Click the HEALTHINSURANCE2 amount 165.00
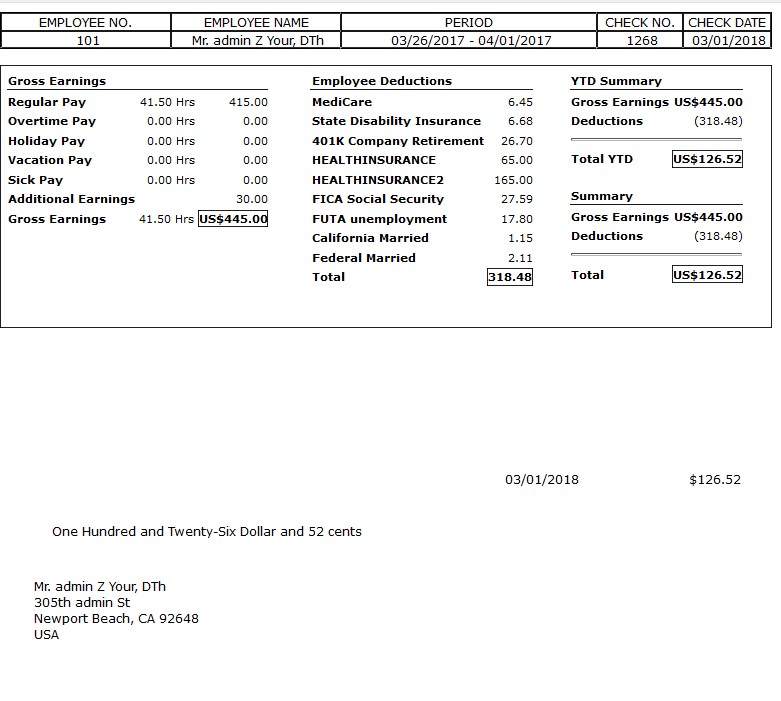Image resolution: width=781 pixels, height=701 pixels. click(x=513, y=180)
